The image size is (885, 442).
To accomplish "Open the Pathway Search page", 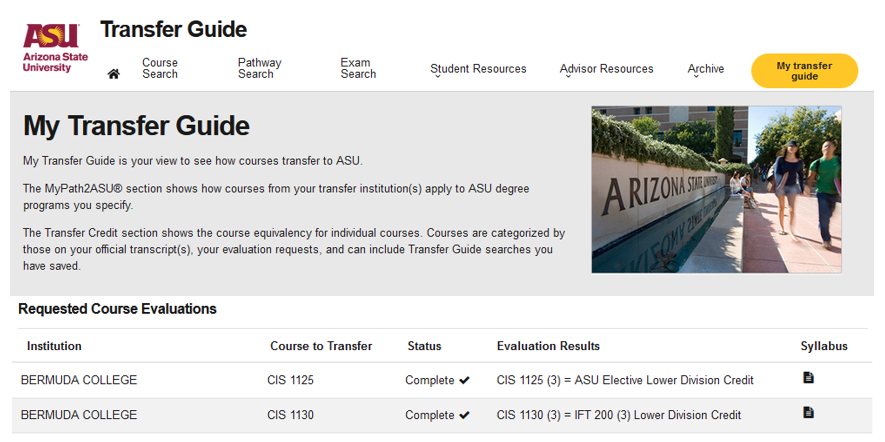I will [259, 68].
